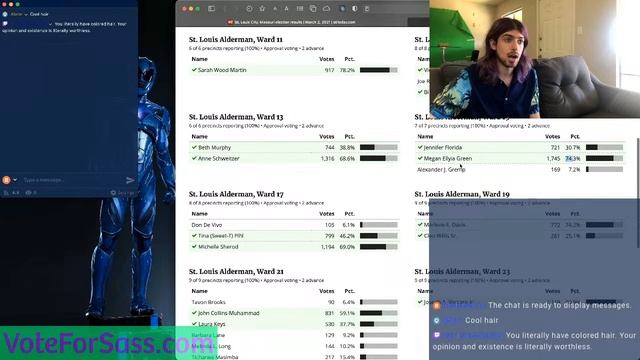This screenshot has width=640, height=360.
Task: Select Sarah Wood Martin row name
Action: point(222,70)
